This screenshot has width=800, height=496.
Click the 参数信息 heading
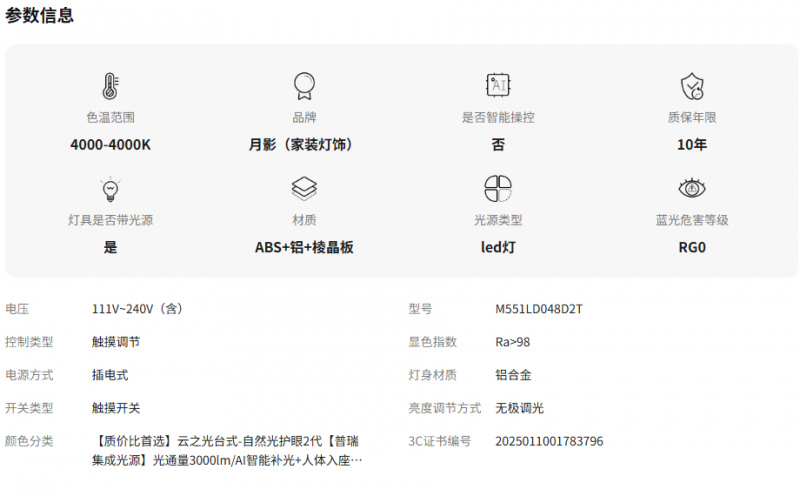(39, 15)
